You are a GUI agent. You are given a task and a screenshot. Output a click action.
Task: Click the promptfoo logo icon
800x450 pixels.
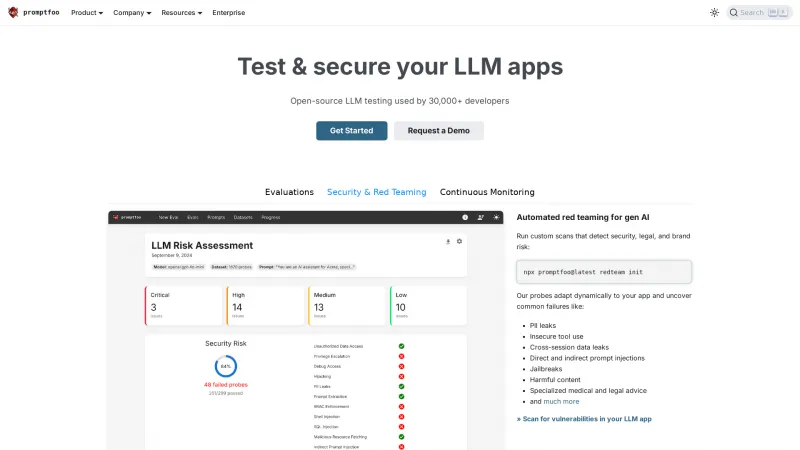pyautogui.click(x=13, y=12)
